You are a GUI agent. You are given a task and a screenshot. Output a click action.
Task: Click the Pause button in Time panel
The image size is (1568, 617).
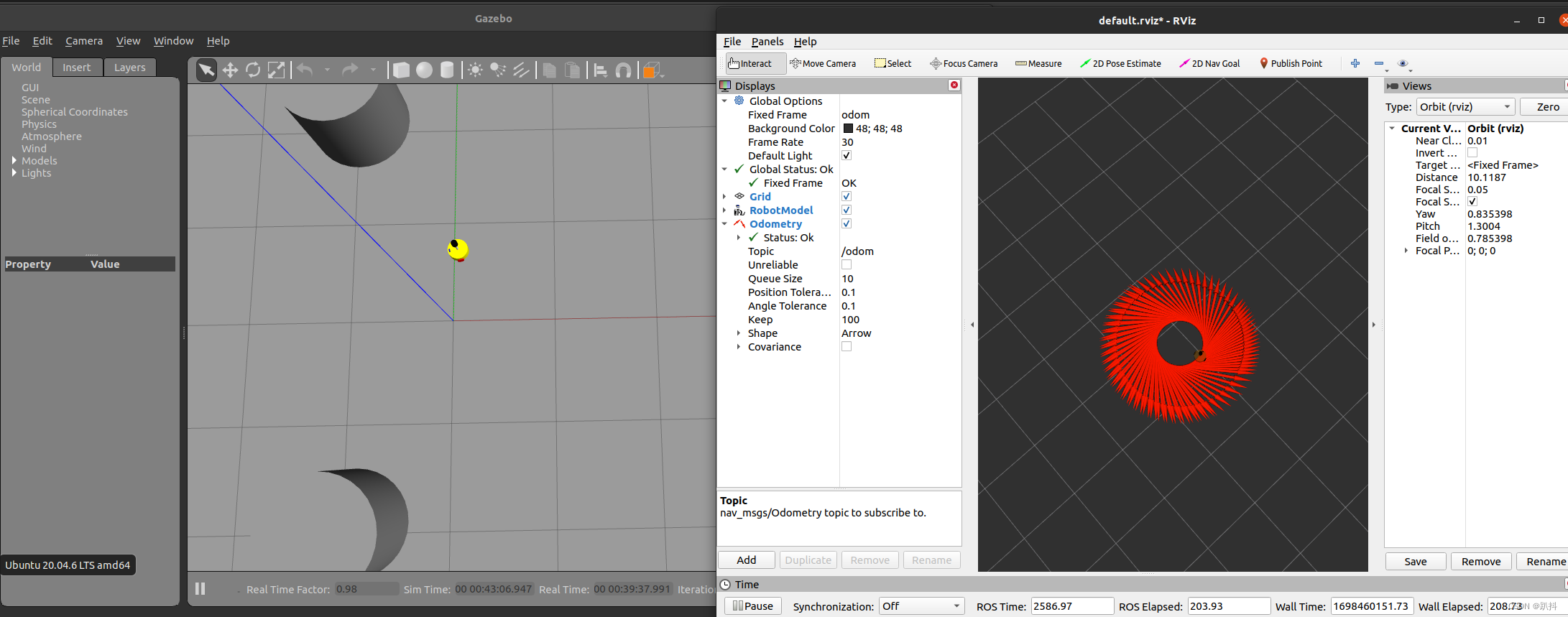click(753, 606)
